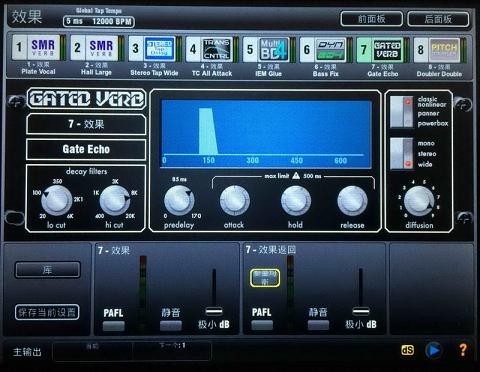This screenshot has width=480, height=372.
Task: Click the dS icon in bottom bar
Action: click(407, 350)
